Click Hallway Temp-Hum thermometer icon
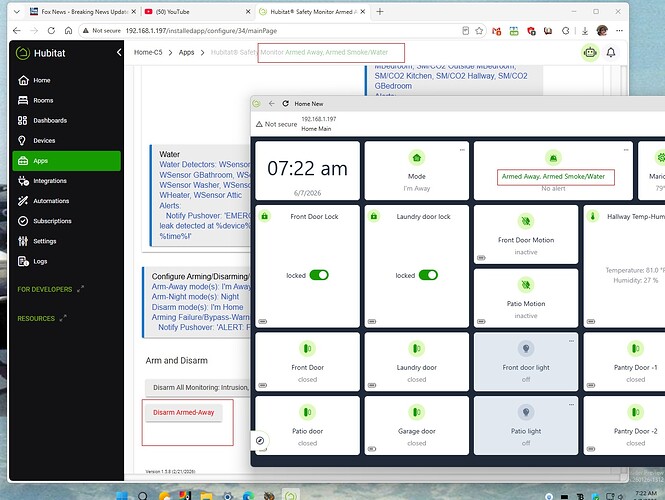The height and width of the screenshot is (500, 665). [x=592, y=216]
